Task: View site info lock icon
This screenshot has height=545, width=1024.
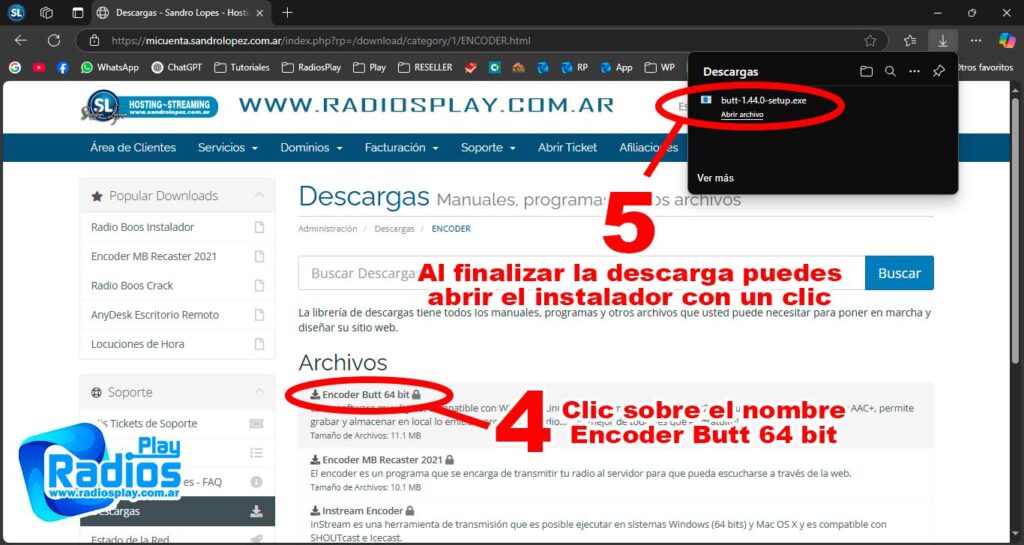Action: tap(95, 40)
